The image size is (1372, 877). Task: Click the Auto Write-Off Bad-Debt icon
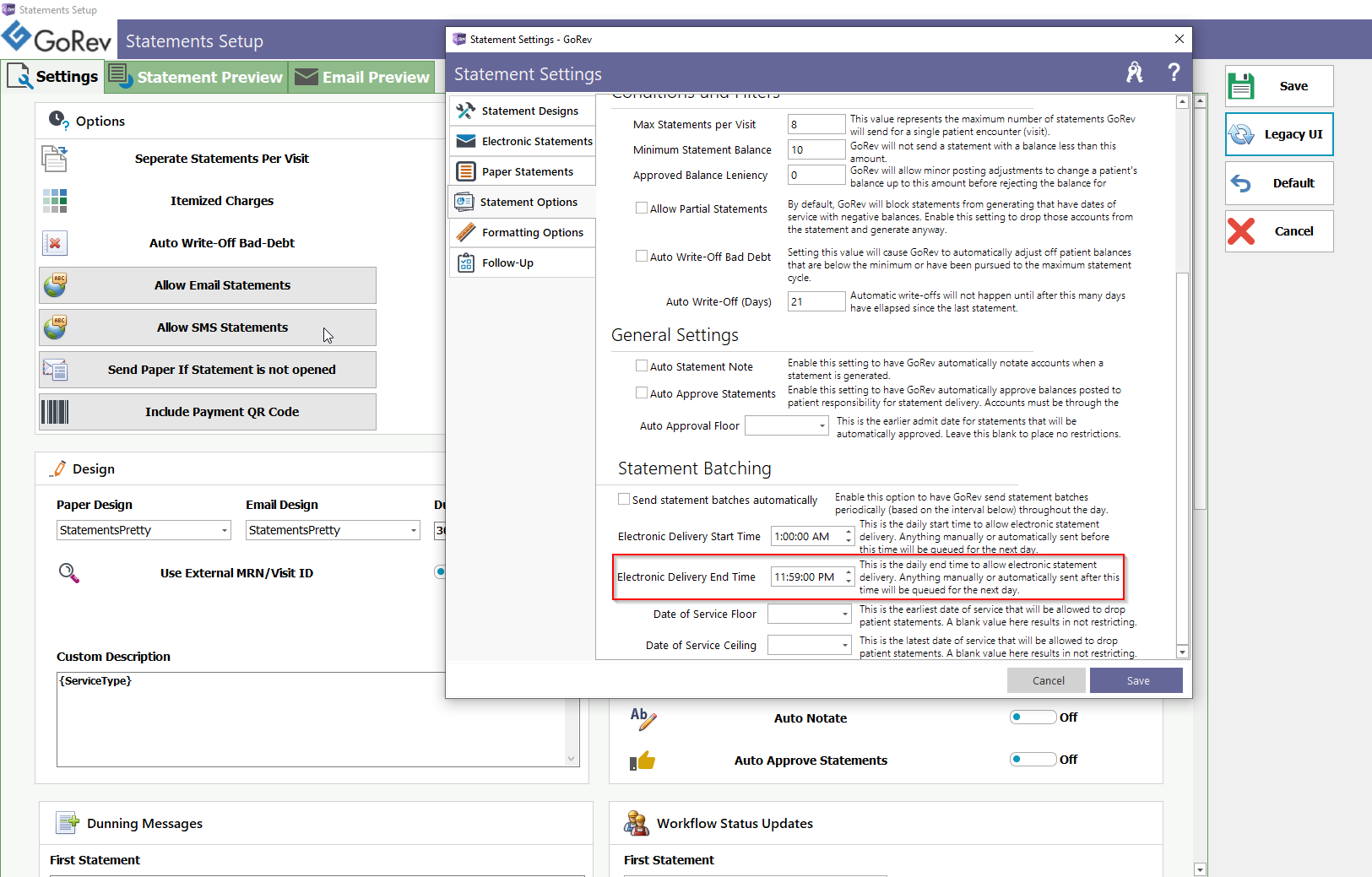[54, 243]
